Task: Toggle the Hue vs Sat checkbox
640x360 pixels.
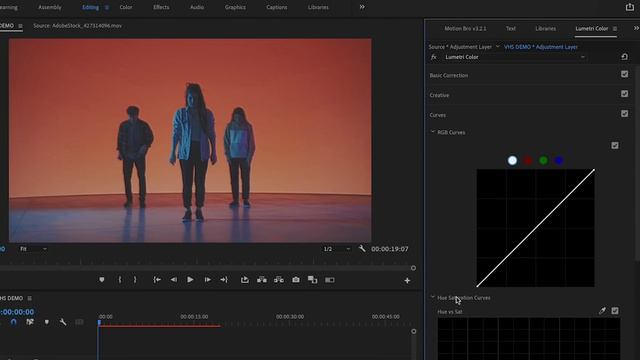Action: coord(615,311)
